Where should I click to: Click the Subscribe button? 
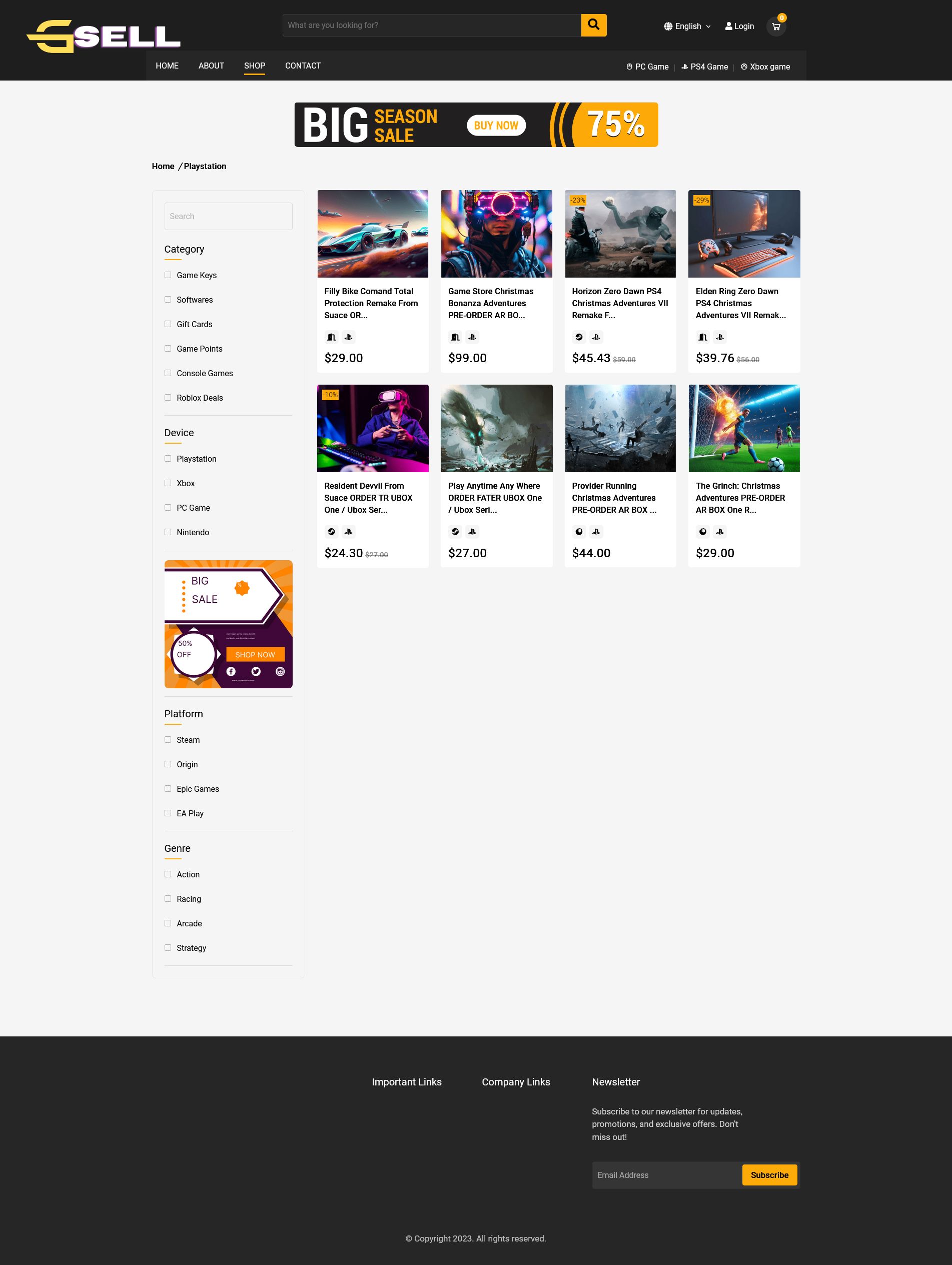769,1175
